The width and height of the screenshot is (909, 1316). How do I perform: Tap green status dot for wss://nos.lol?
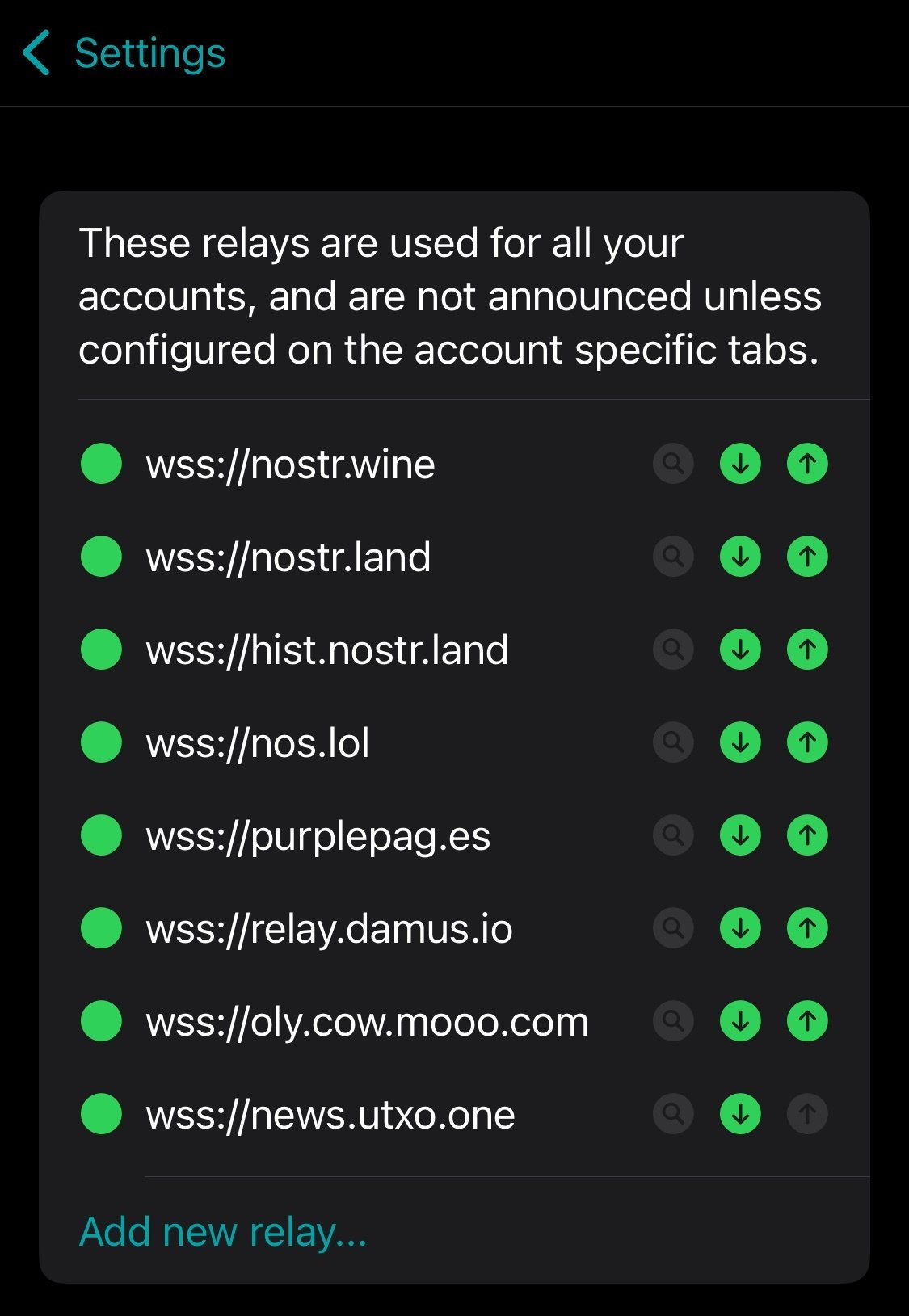(102, 742)
